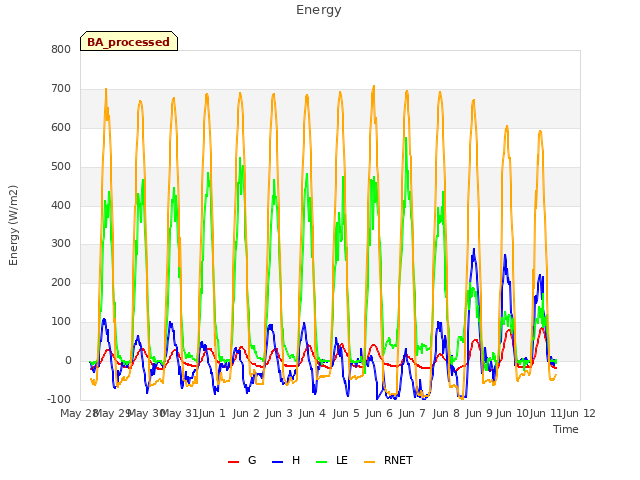Click the Jun 8 date label
The image size is (640, 480).
click(x=446, y=413)
